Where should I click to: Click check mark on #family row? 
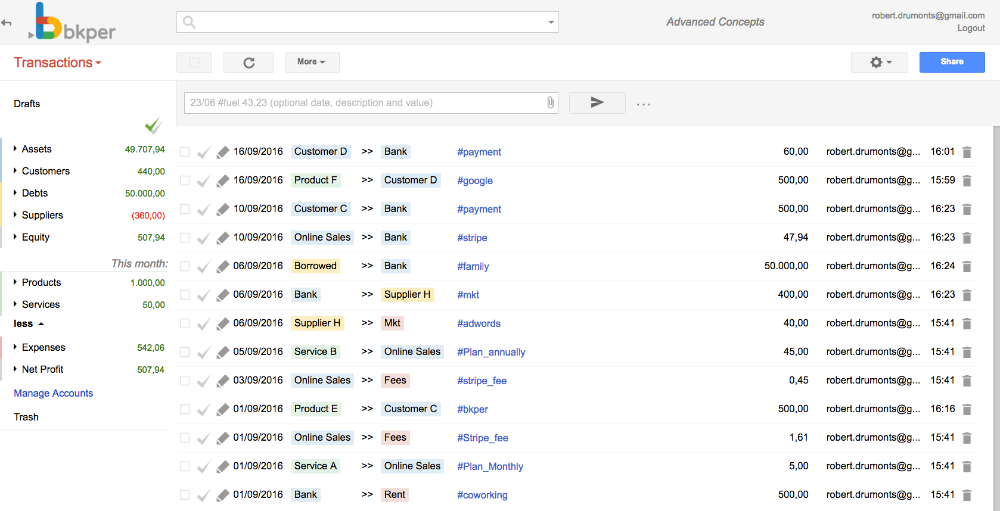tap(203, 266)
